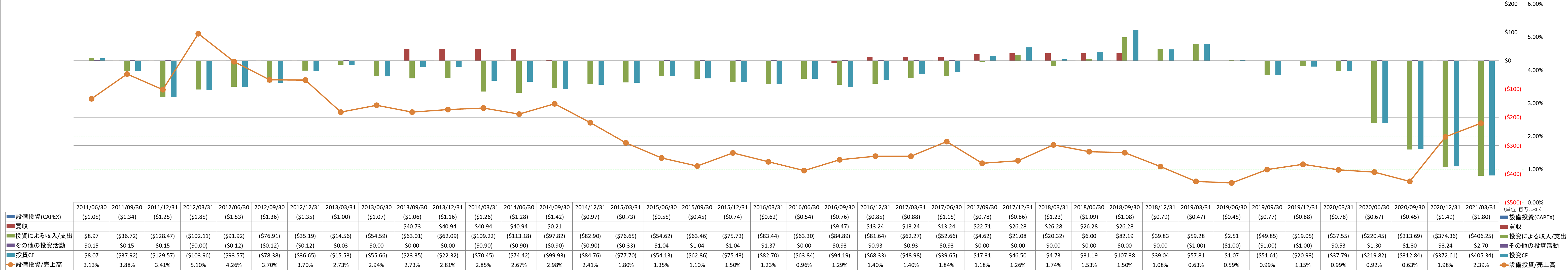Click the 2.39% ratio cell

point(1480,265)
